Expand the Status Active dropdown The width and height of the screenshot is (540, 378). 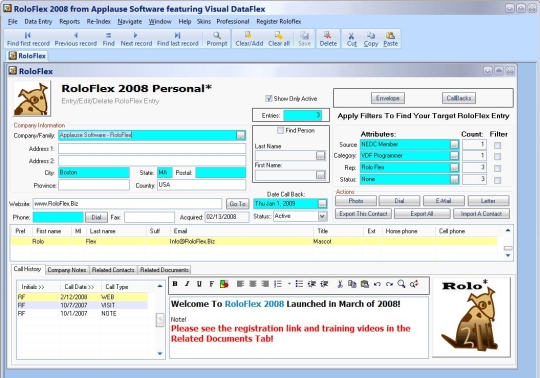[322, 216]
